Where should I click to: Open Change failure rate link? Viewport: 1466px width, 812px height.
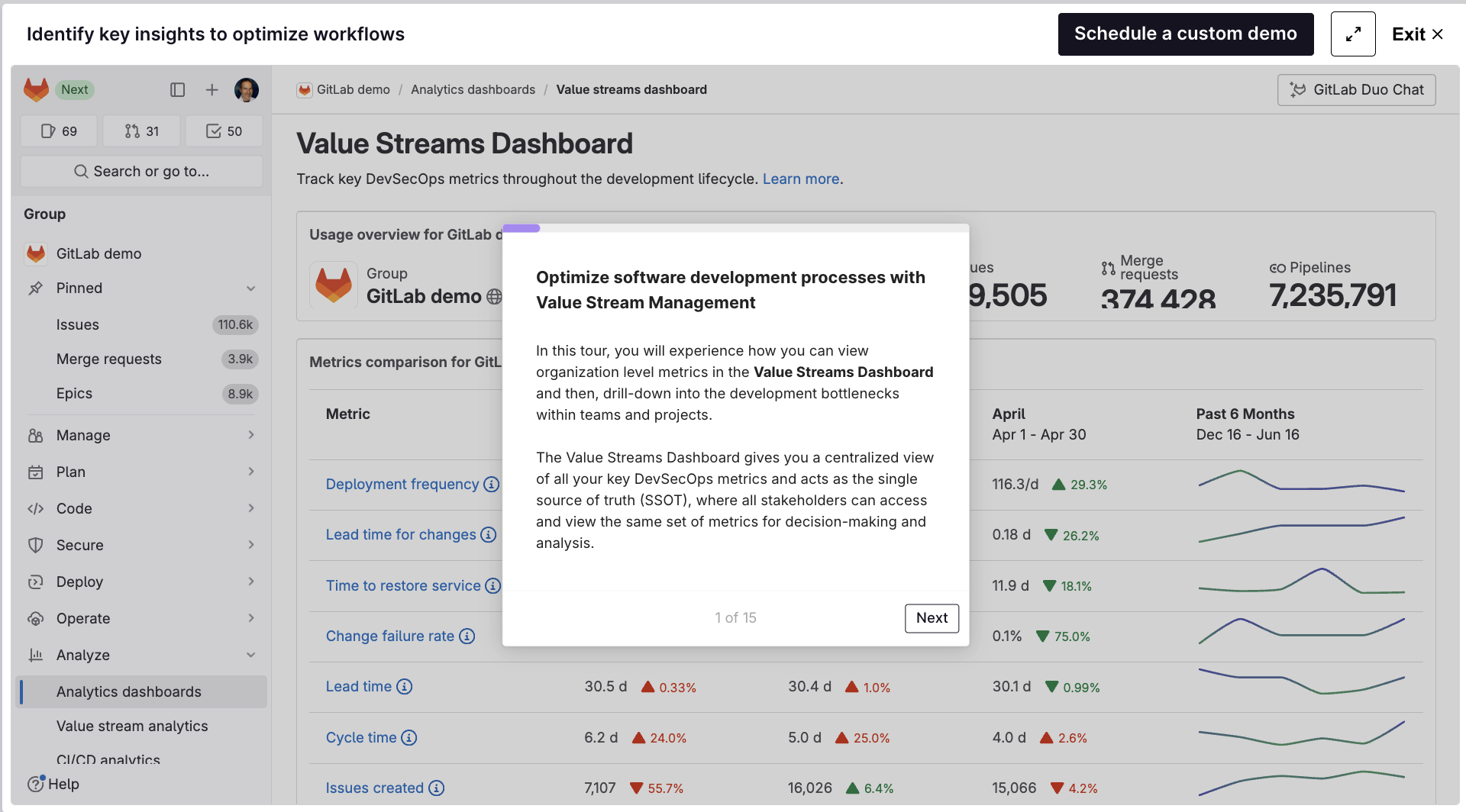click(x=389, y=636)
